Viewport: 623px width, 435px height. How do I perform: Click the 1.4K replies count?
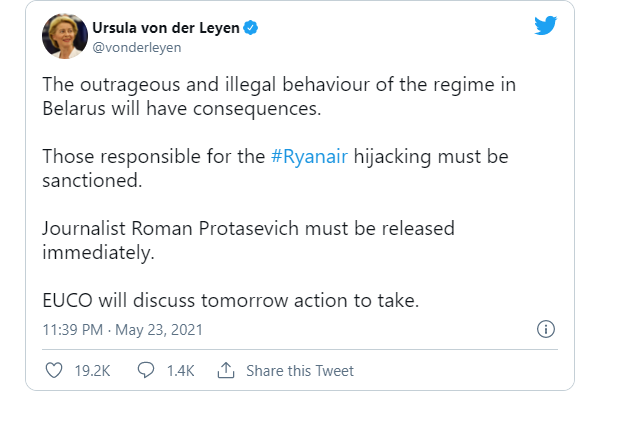tap(180, 371)
